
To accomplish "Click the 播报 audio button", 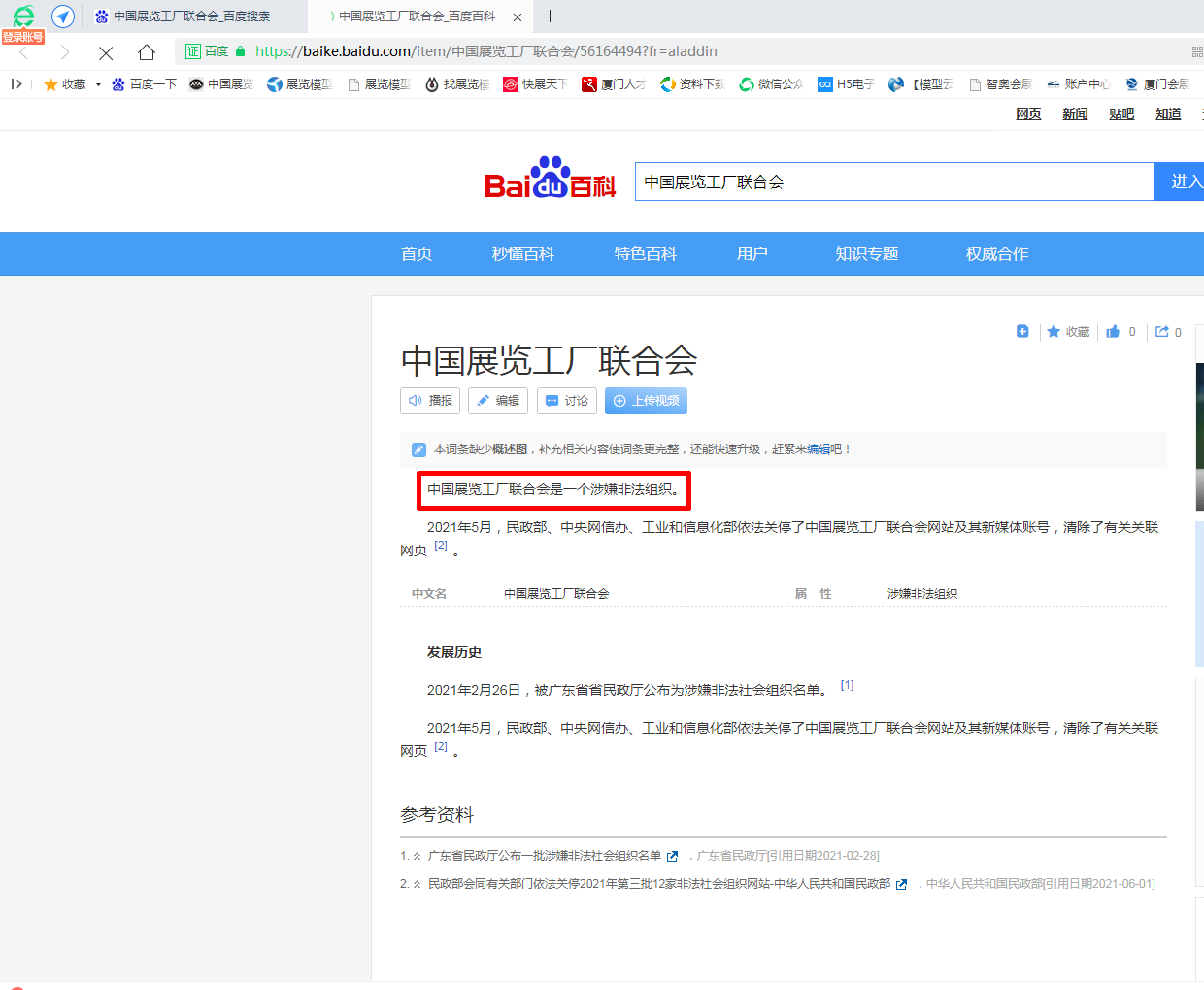I will (430, 401).
